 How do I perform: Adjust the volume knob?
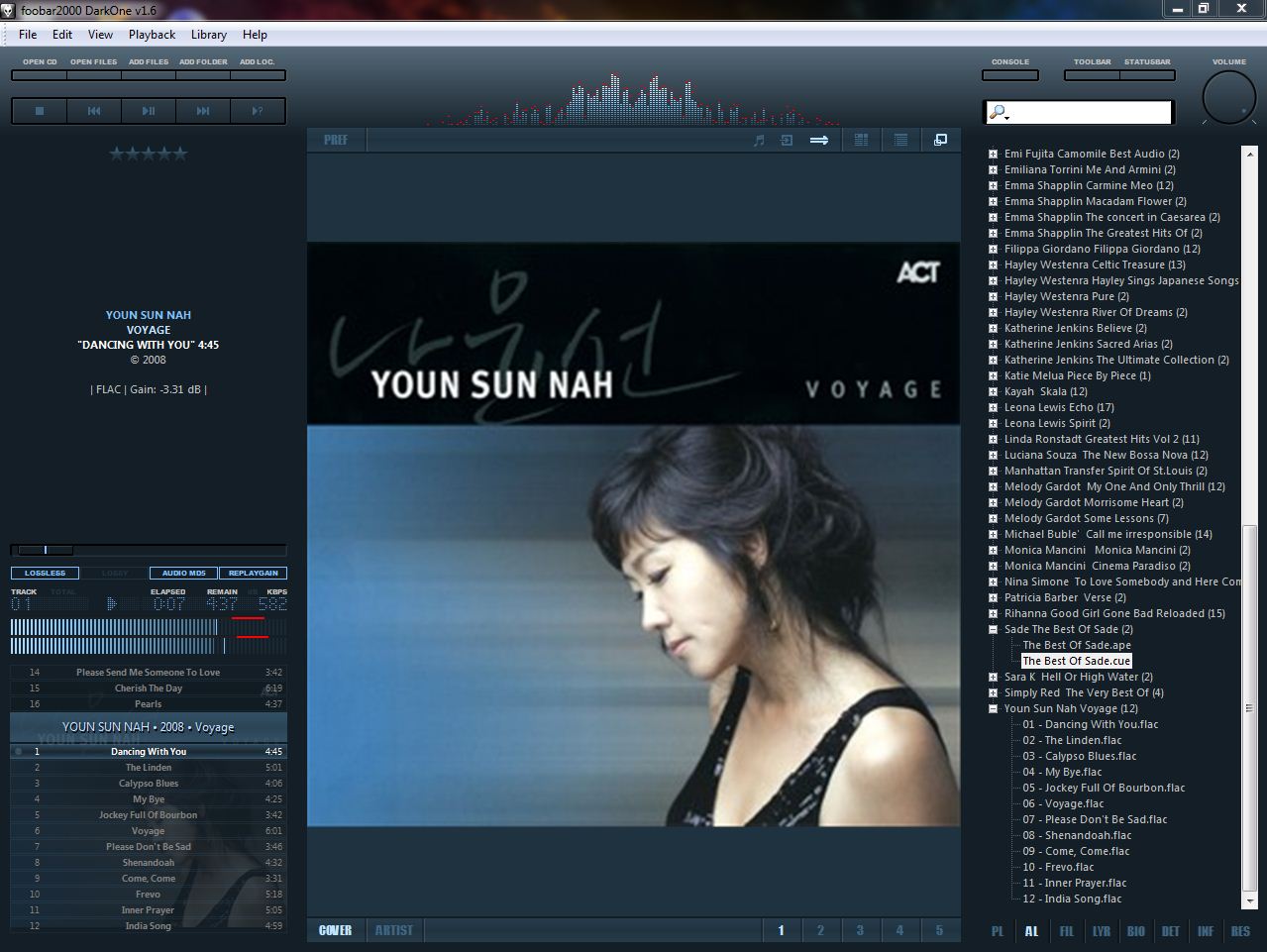pyautogui.click(x=1229, y=98)
